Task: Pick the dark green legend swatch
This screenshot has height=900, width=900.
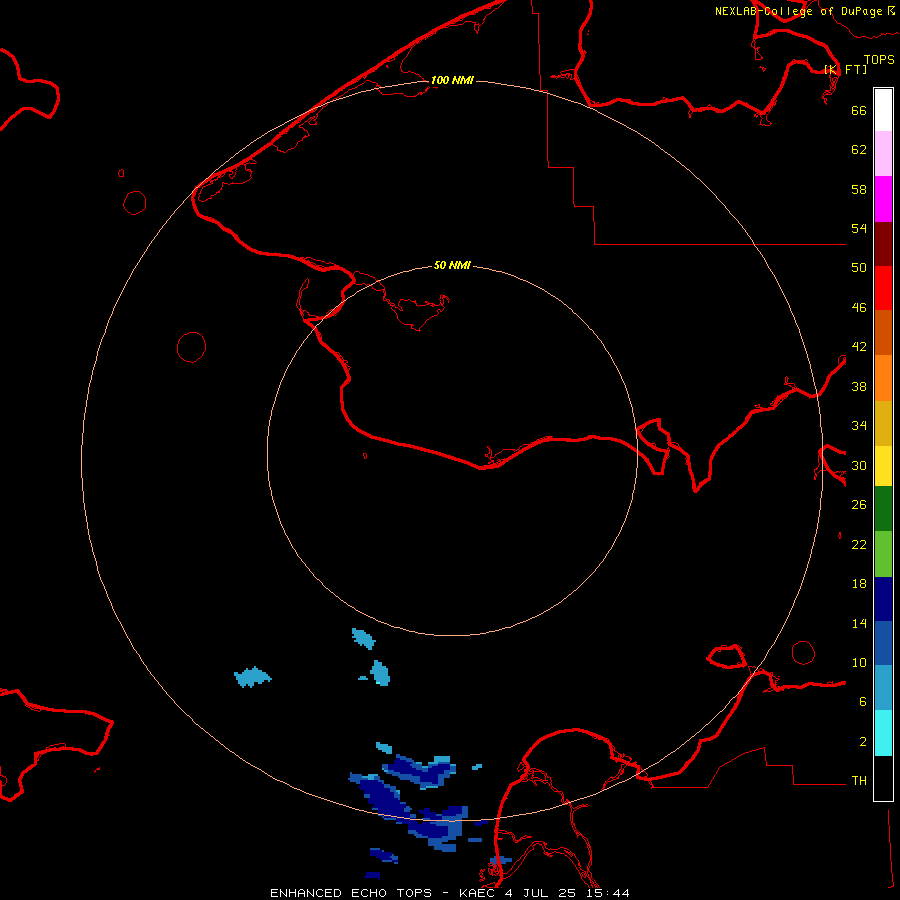Action: point(883,509)
